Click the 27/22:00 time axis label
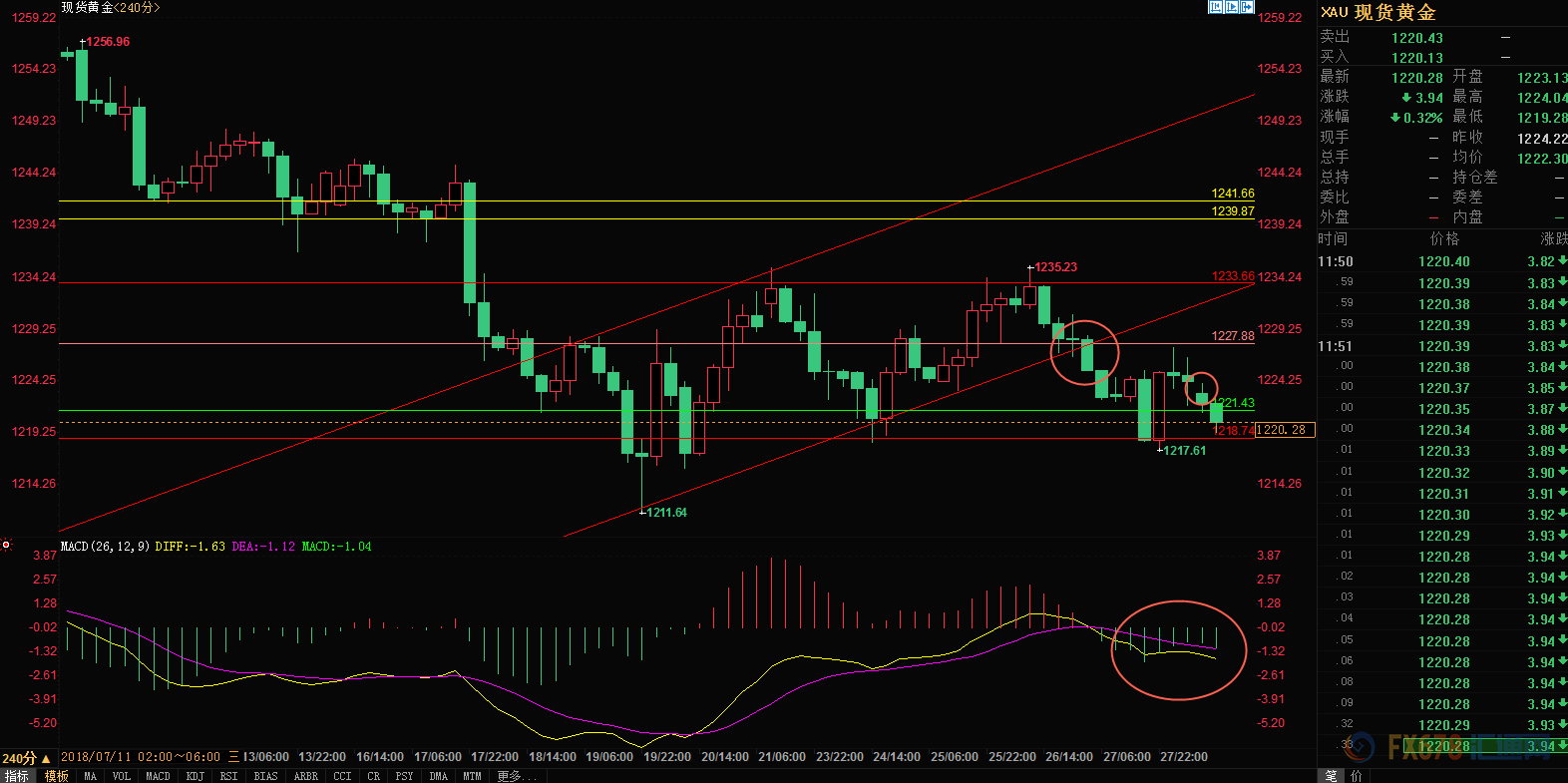The image size is (1568, 783). tap(1184, 757)
